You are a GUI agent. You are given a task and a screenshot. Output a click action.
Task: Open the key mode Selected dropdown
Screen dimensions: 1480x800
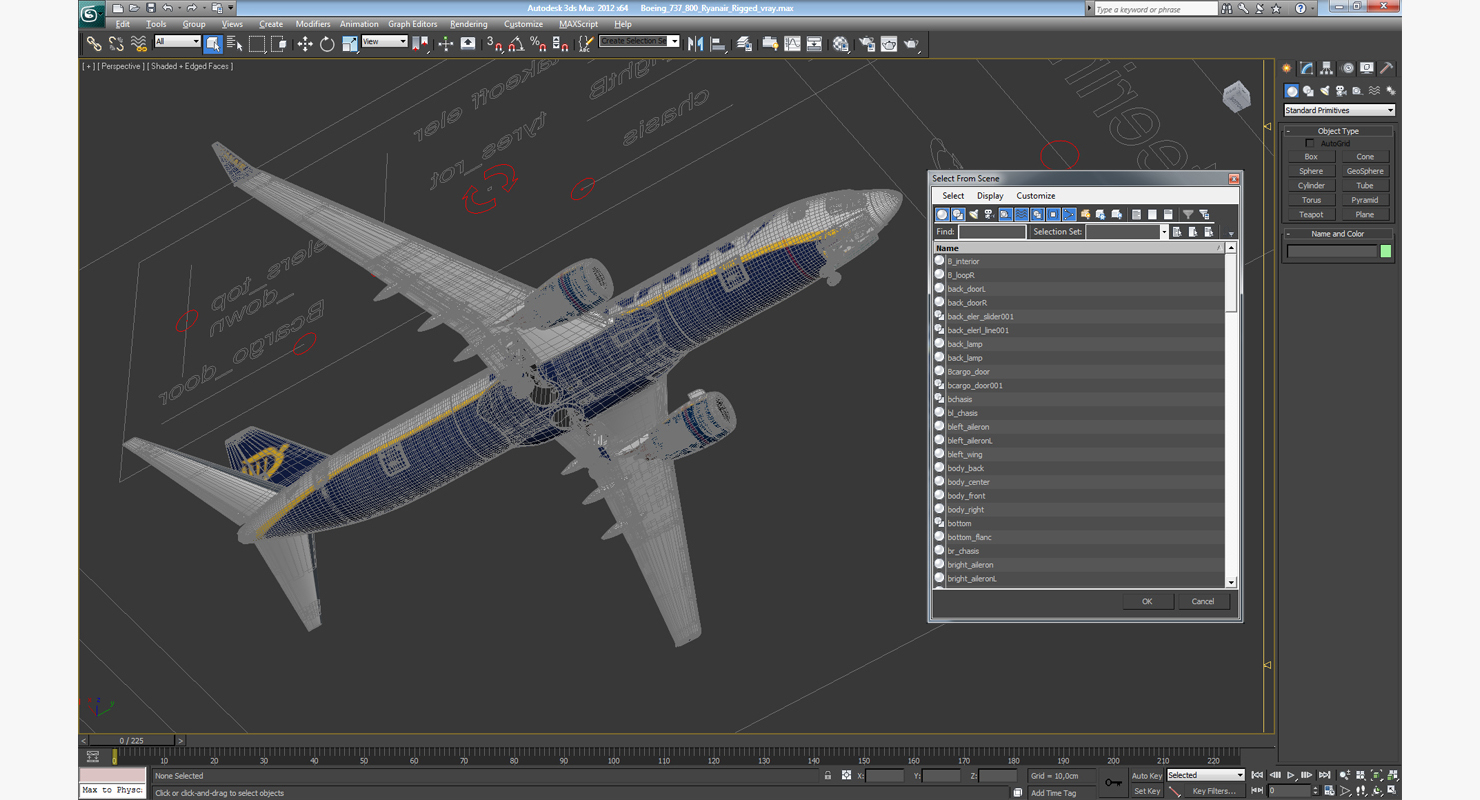click(x=1206, y=775)
